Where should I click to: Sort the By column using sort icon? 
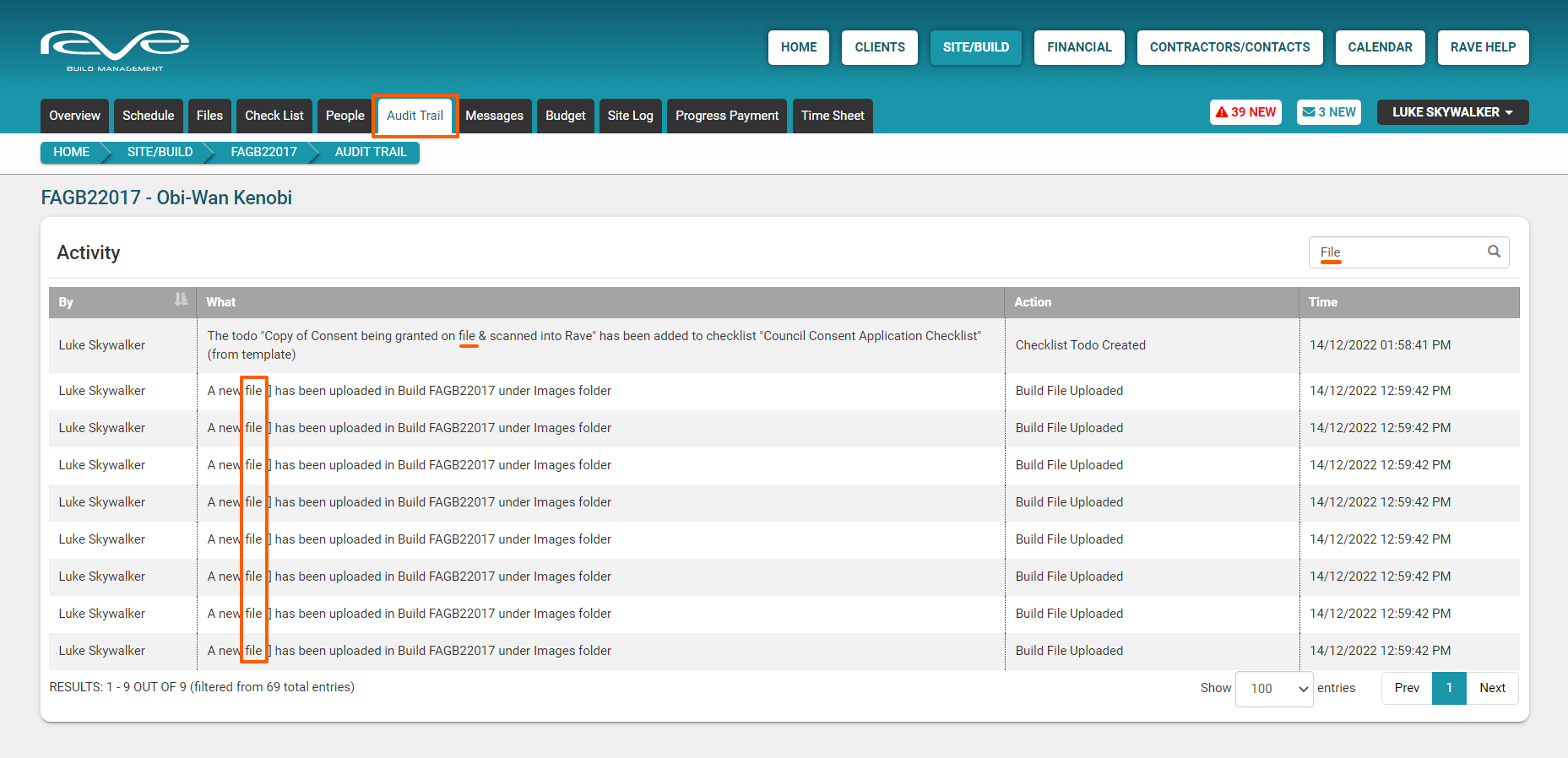pos(181,300)
